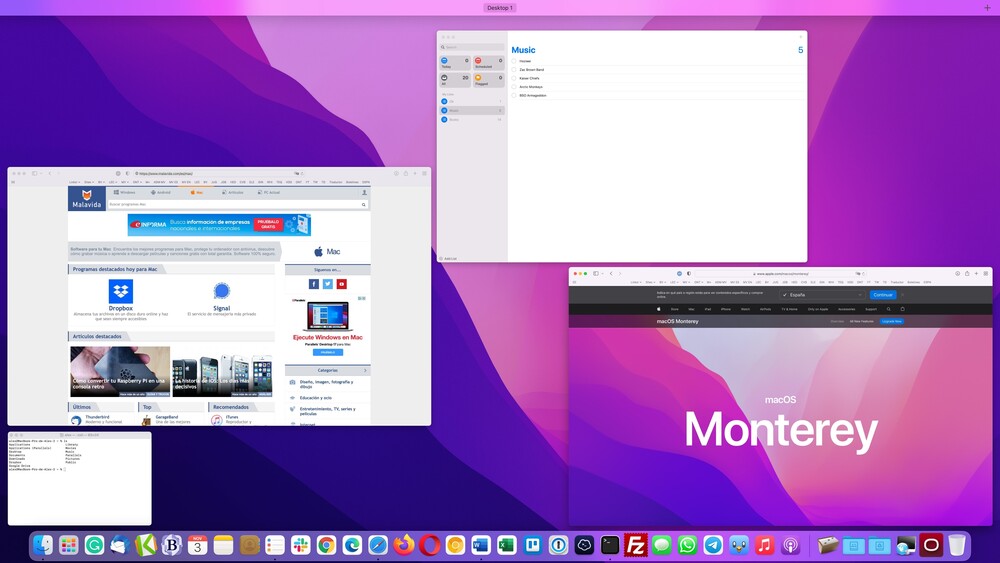
Task: Select Scheduled smart list in Reminders
Action: click(489, 63)
